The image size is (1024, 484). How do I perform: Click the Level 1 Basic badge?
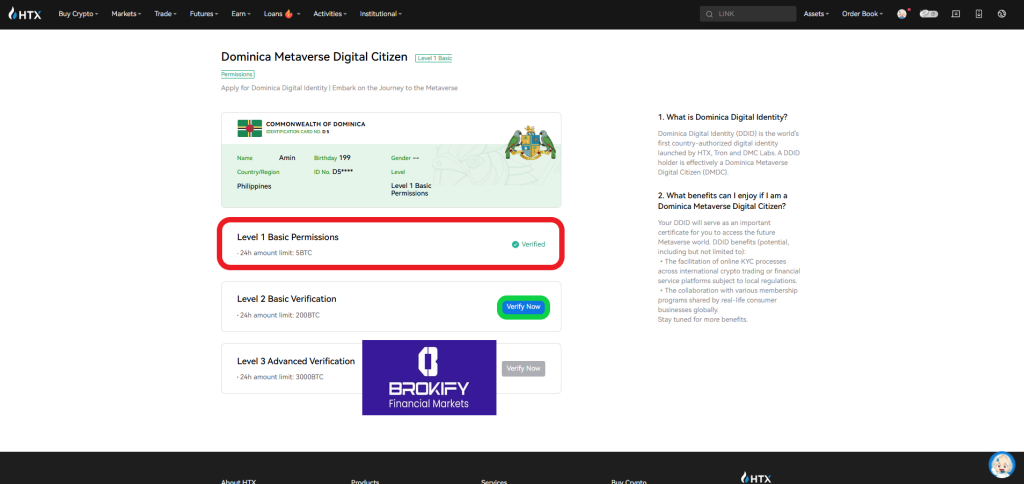pos(434,58)
